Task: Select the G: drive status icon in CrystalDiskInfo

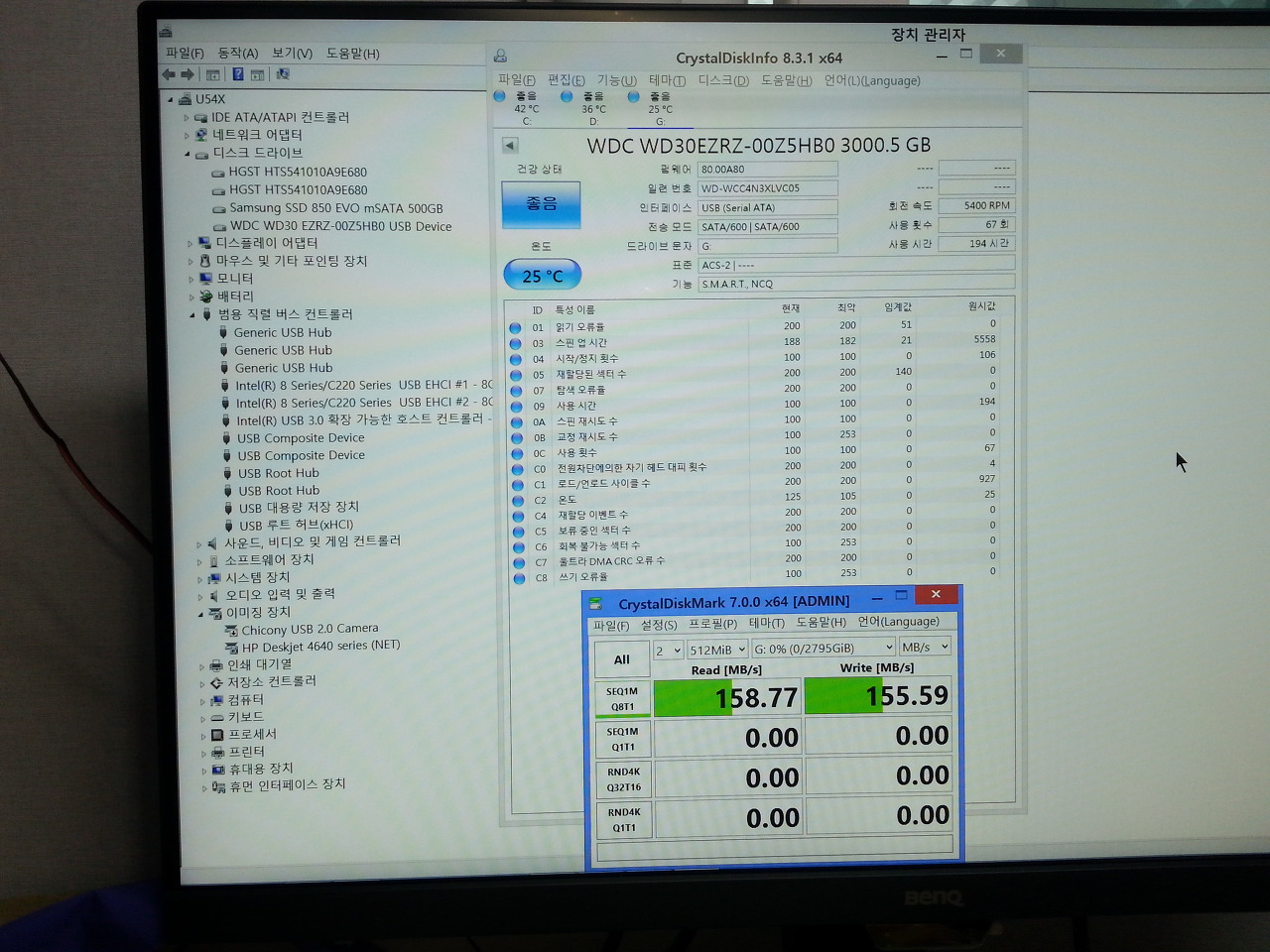Action: (633, 96)
